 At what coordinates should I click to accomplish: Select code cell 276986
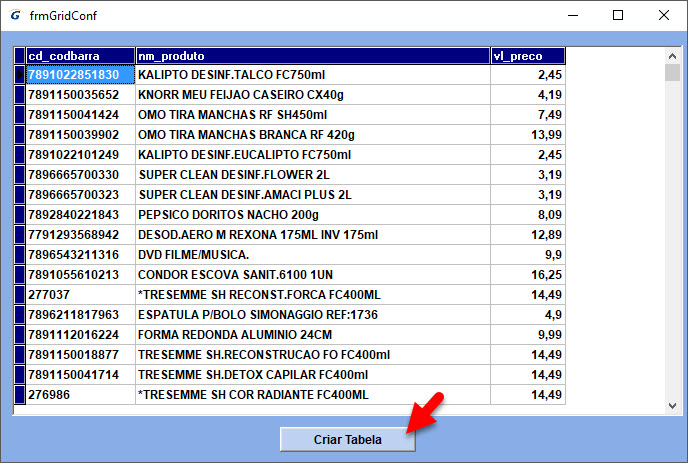[80, 395]
